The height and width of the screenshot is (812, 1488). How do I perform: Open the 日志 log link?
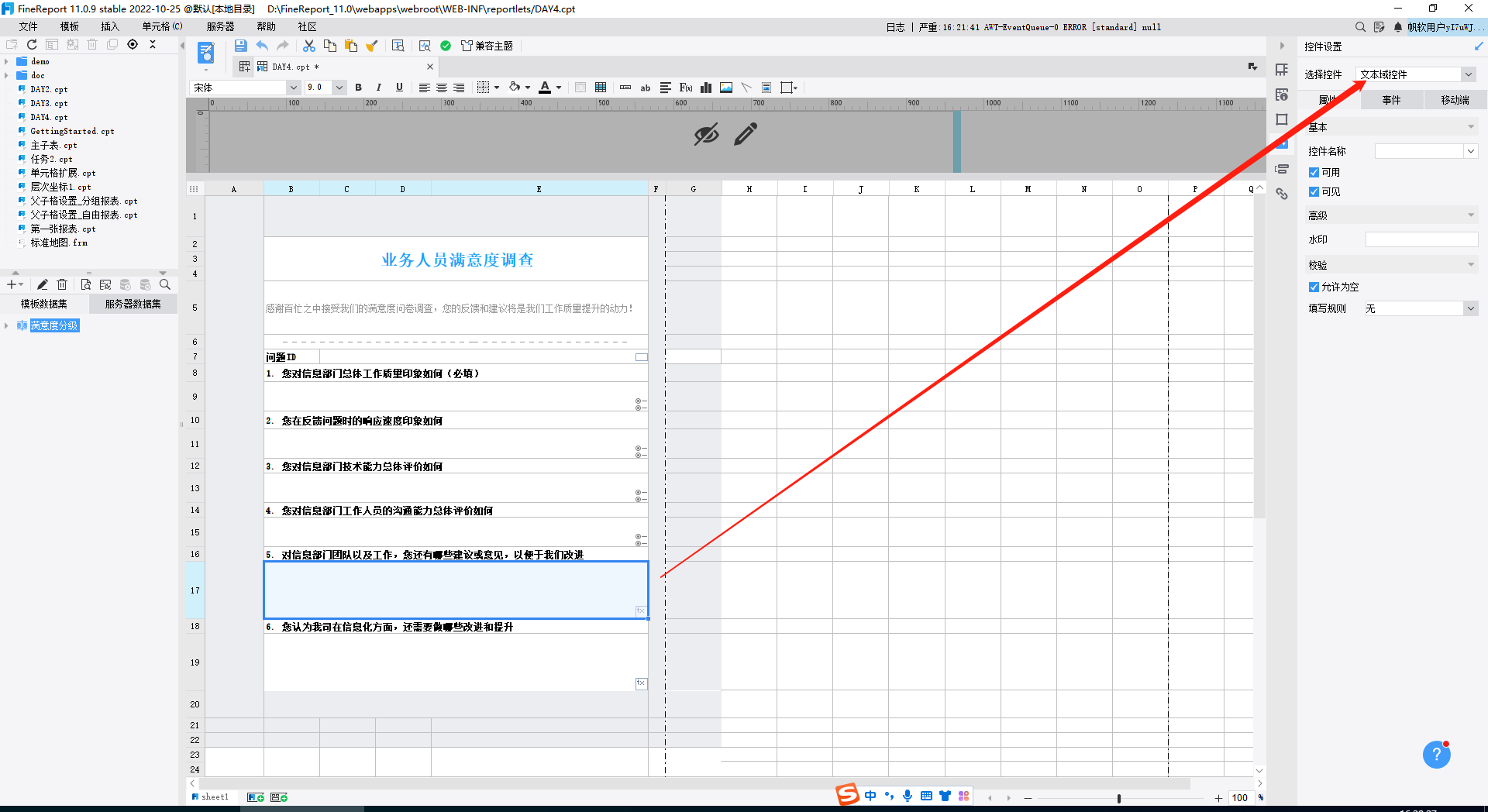click(895, 27)
